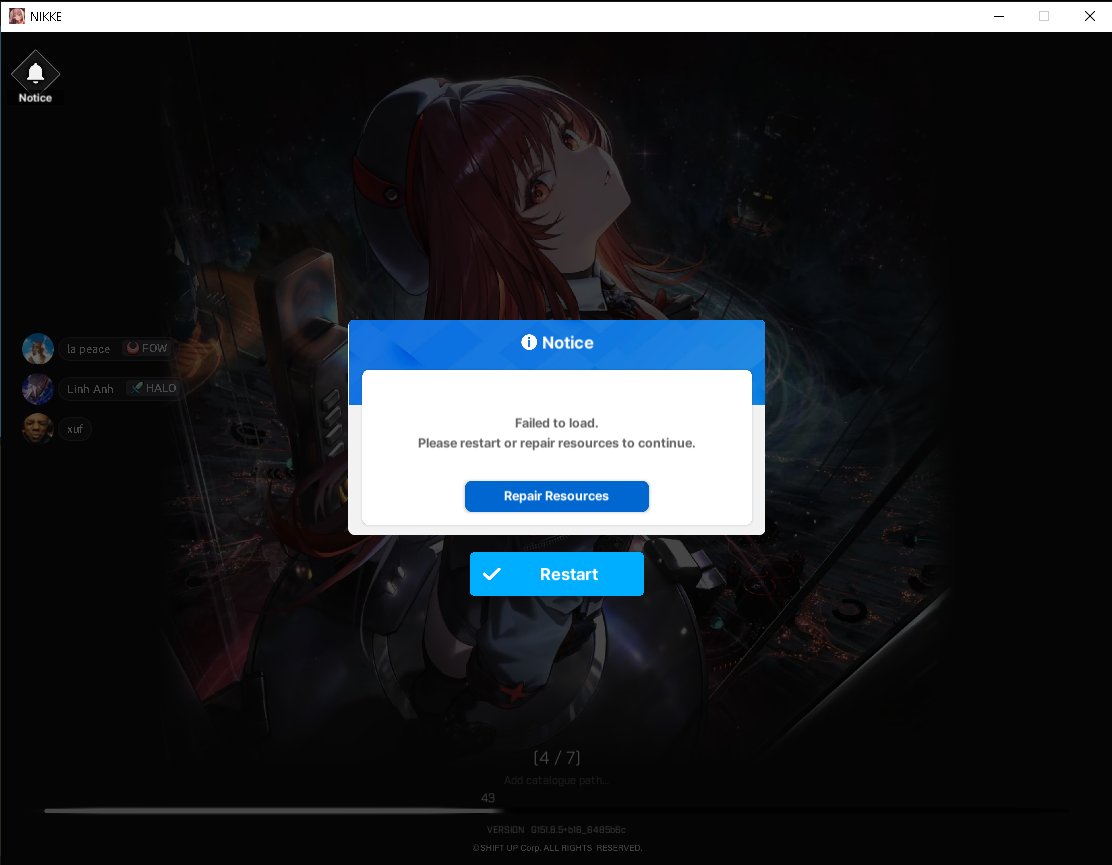Click la peace user avatar
Viewport: 1112px width, 865px height.
pos(38,349)
